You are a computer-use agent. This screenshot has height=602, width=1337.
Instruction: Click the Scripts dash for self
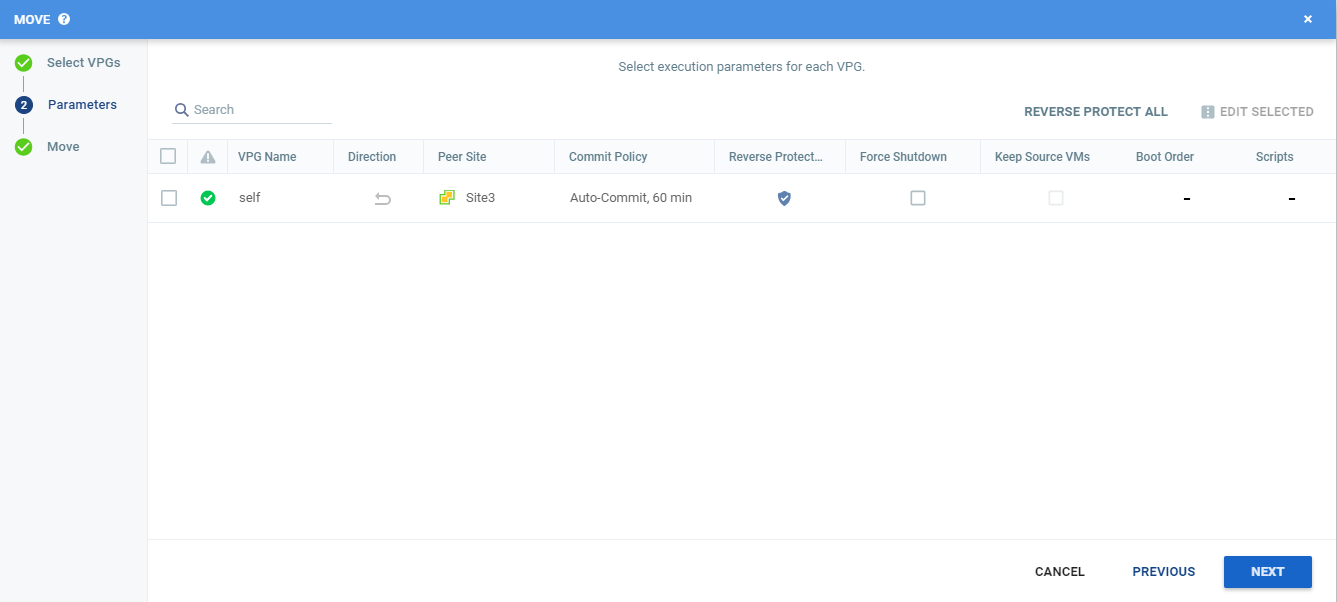[1292, 199]
